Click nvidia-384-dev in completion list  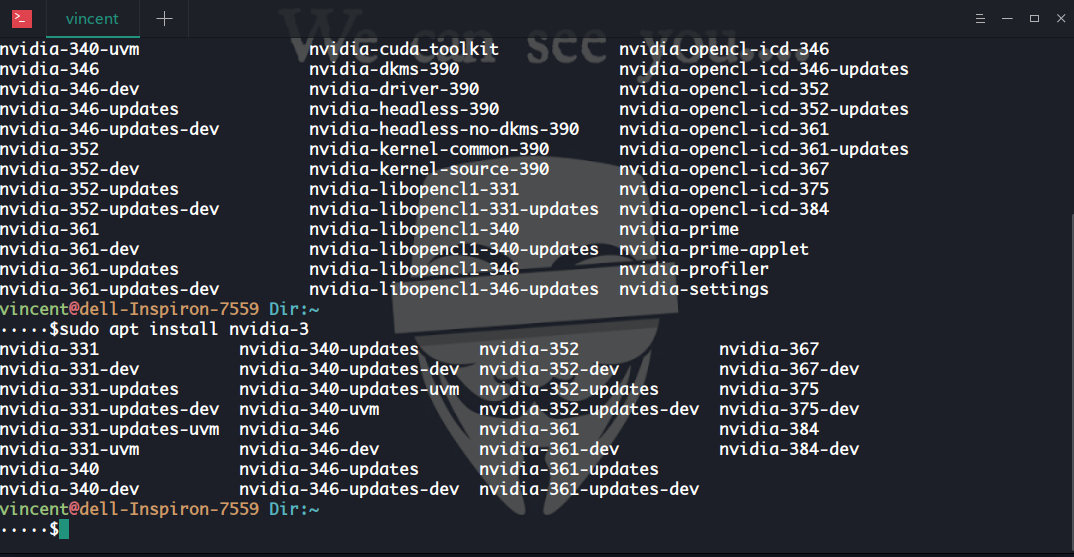[x=788, y=449]
